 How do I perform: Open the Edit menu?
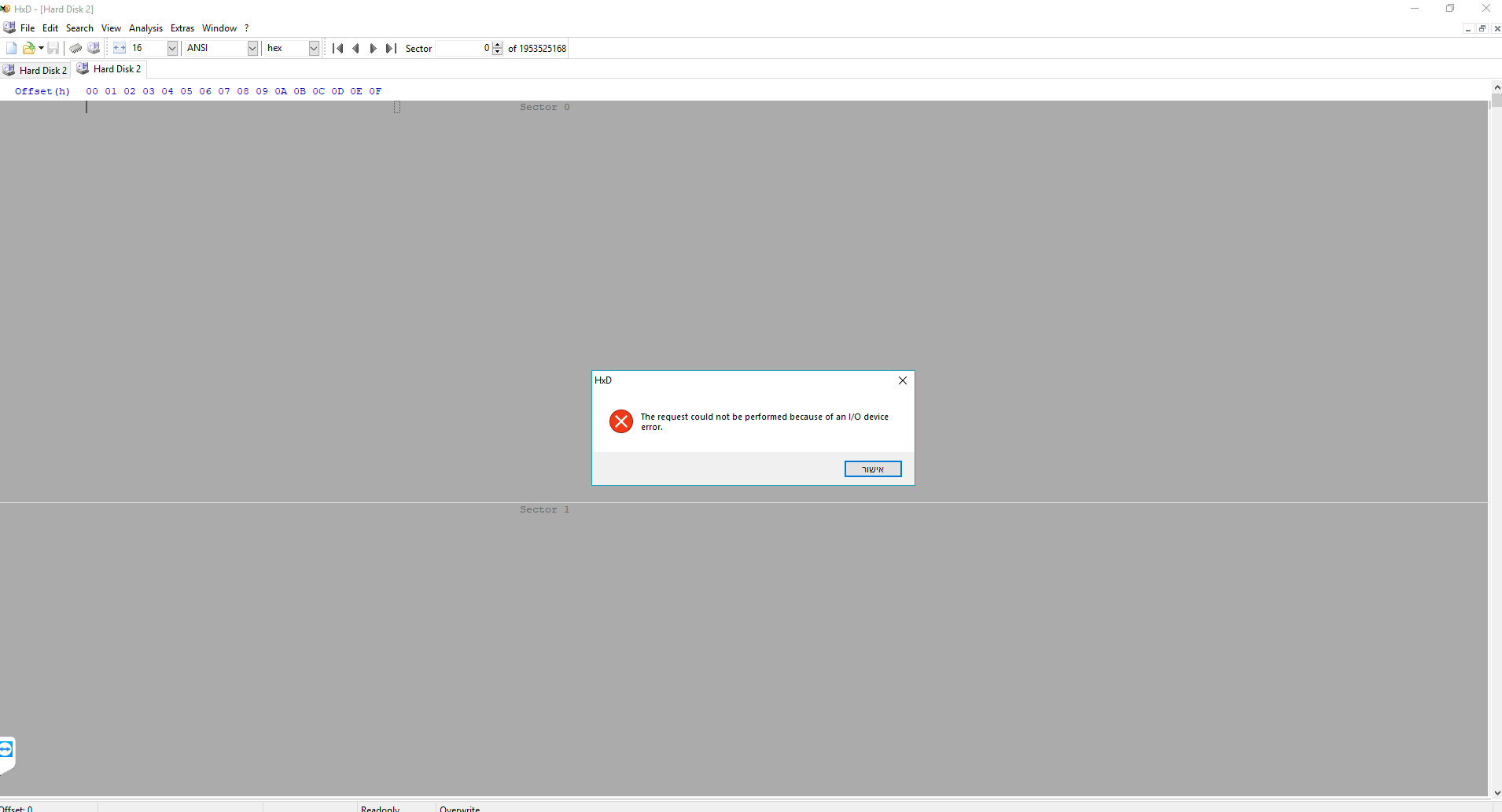[50, 28]
